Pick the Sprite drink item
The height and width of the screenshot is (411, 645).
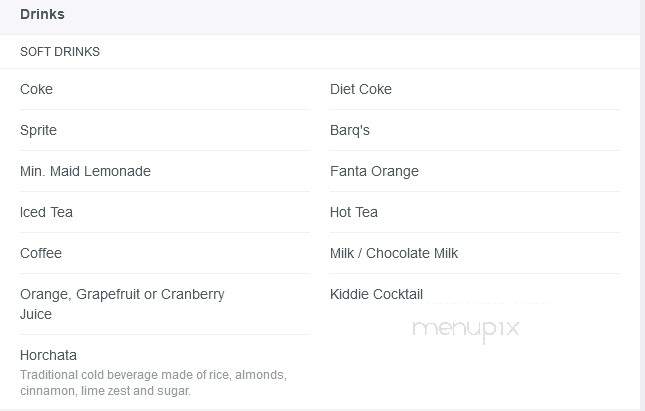coord(38,130)
